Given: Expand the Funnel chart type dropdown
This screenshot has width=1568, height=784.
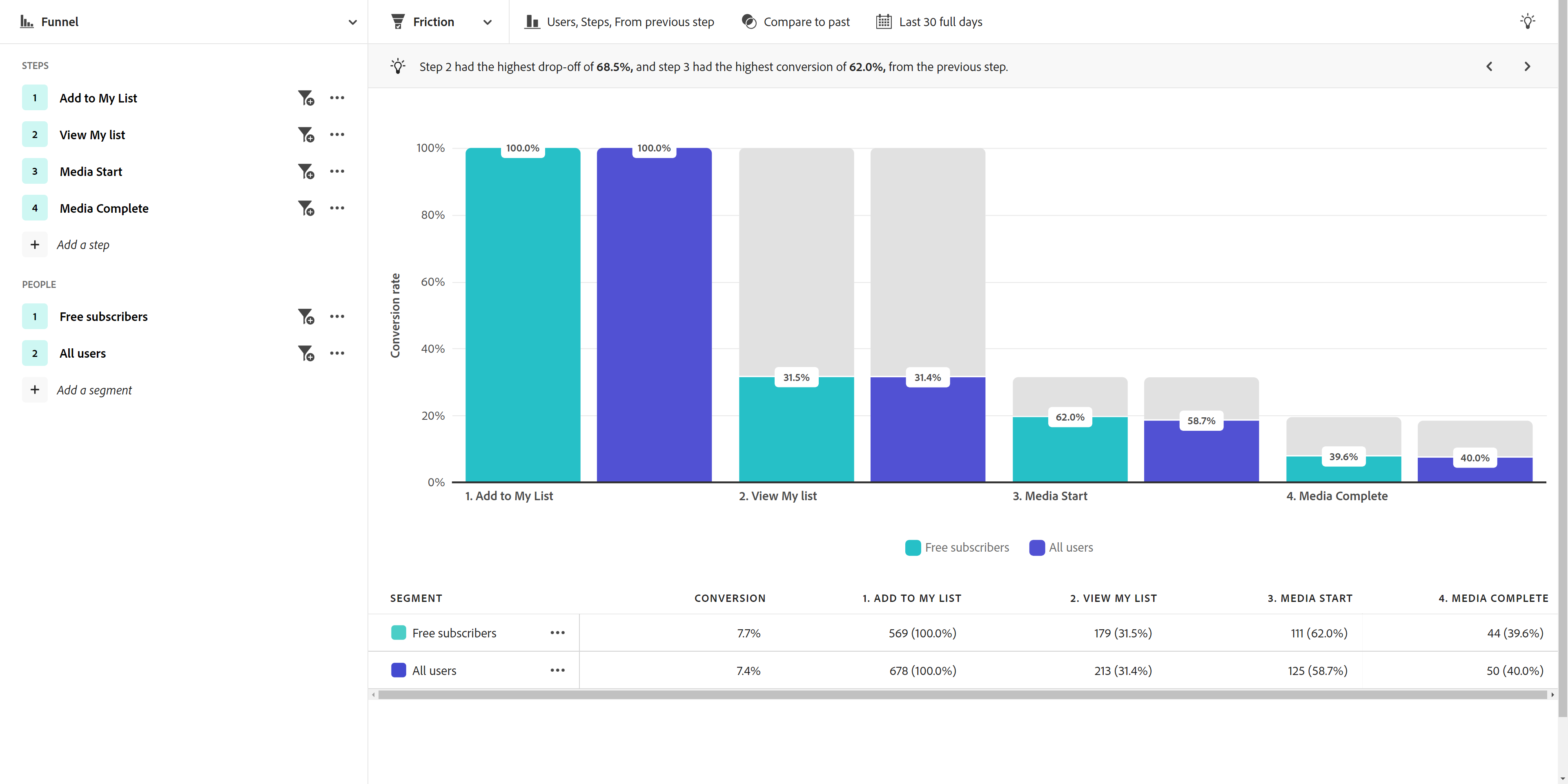Looking at the screenshot, I should coord(352,22).
